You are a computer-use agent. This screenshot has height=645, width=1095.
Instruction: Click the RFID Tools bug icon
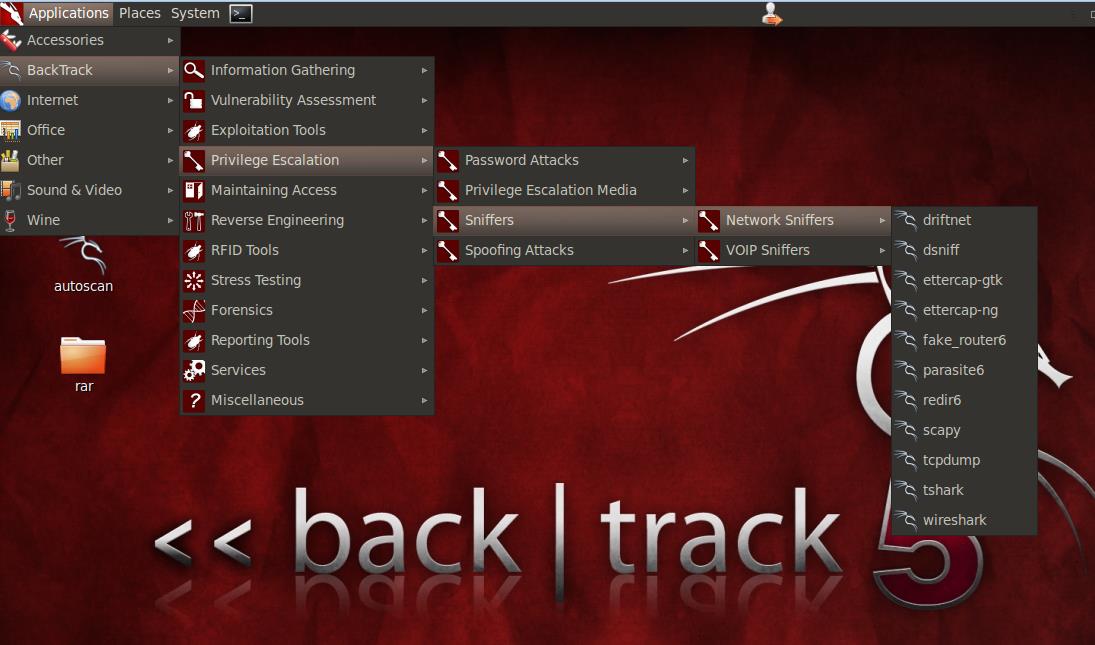click(193, 251)
